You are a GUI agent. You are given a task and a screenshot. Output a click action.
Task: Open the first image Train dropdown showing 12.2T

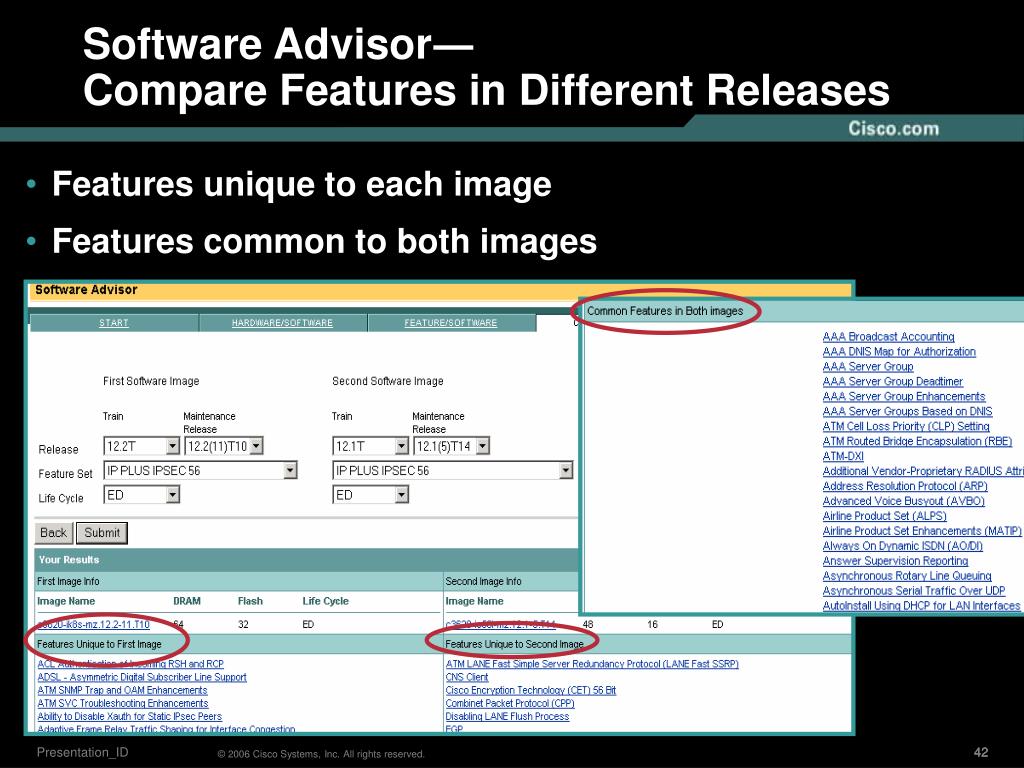(x=141, y=446)
